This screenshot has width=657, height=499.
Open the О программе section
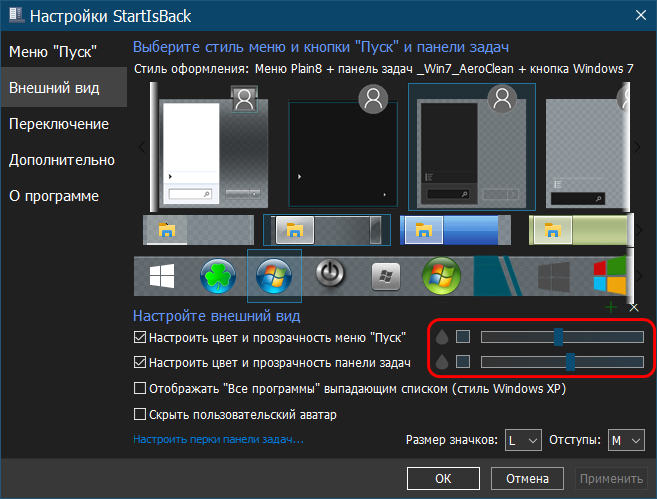(x=64, y=196)
